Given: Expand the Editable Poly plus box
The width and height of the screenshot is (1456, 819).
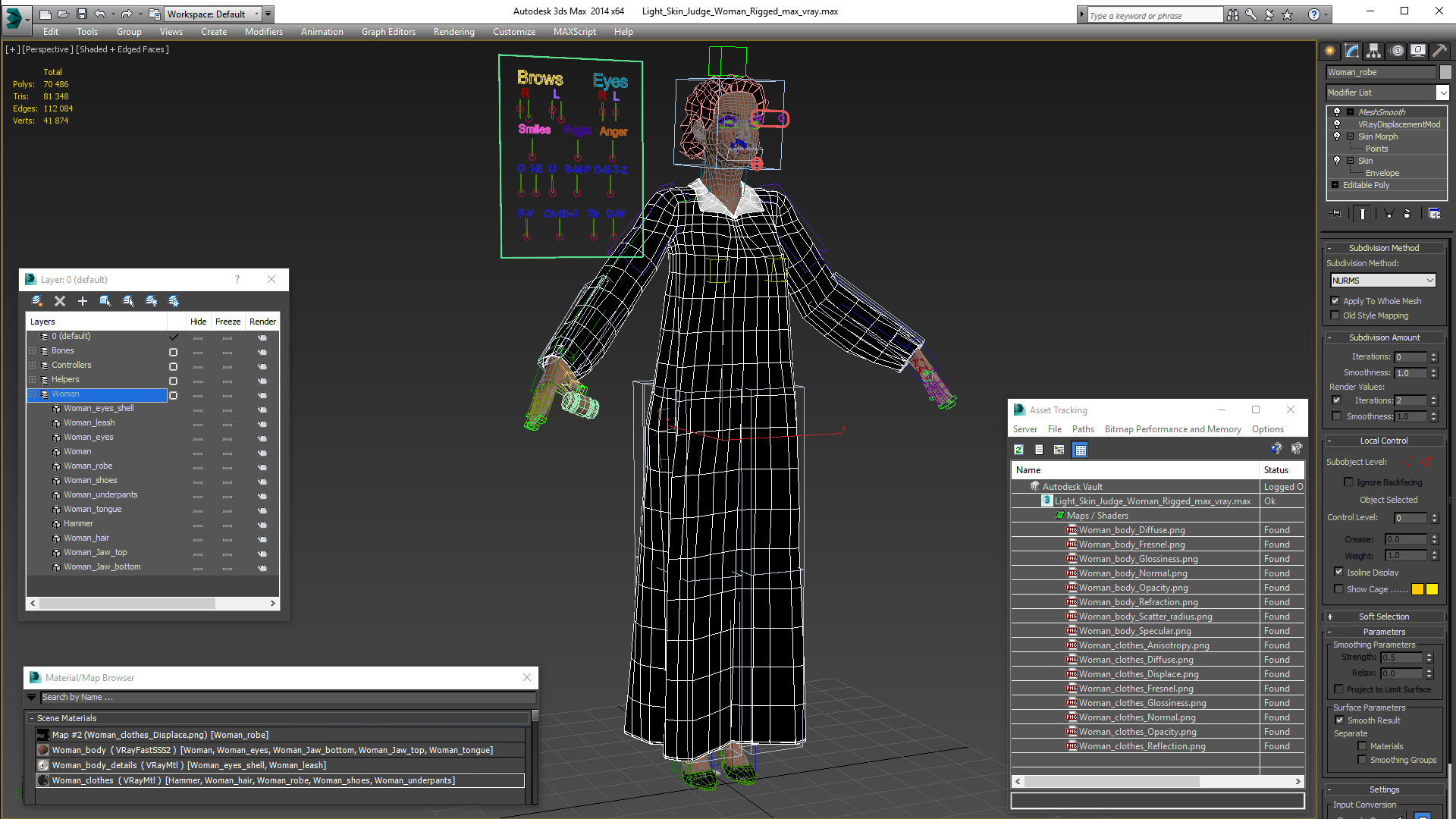Looking at the screenshot, I should point(1335,185).
